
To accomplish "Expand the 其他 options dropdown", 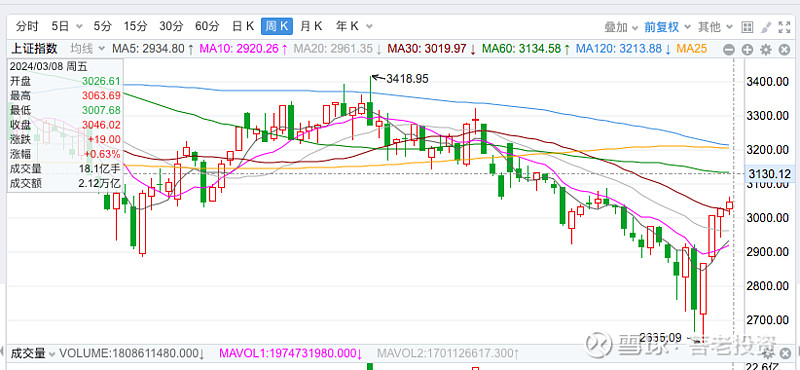I will pos(715,27).
